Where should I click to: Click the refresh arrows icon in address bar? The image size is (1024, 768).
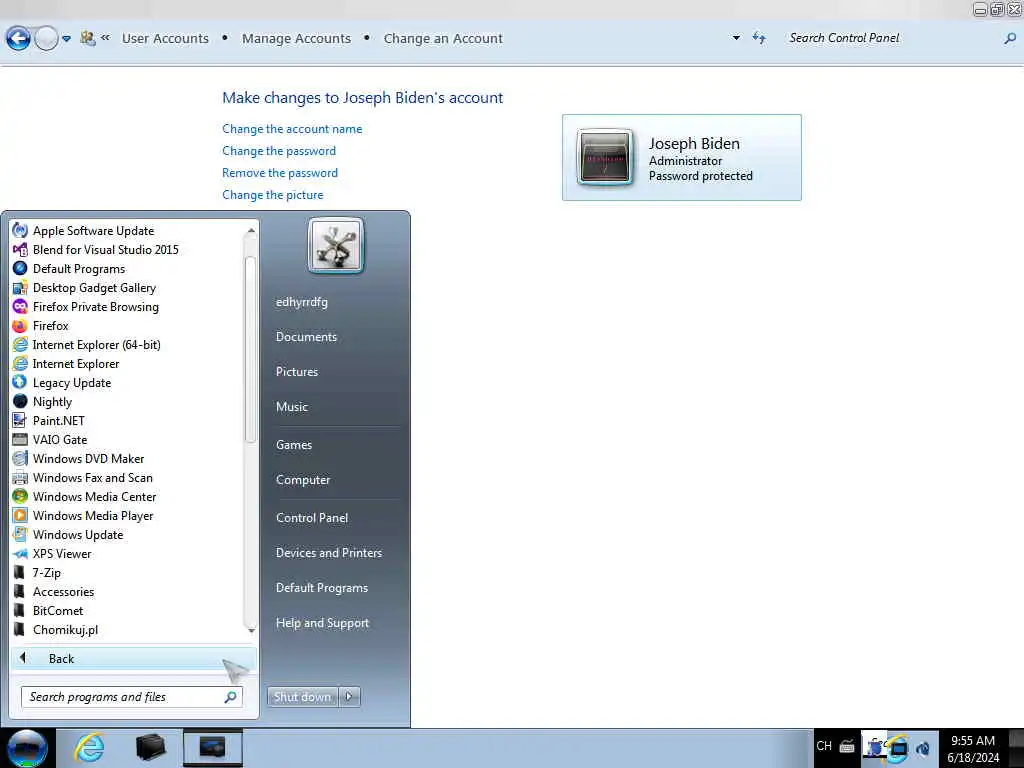coord(759,38)
